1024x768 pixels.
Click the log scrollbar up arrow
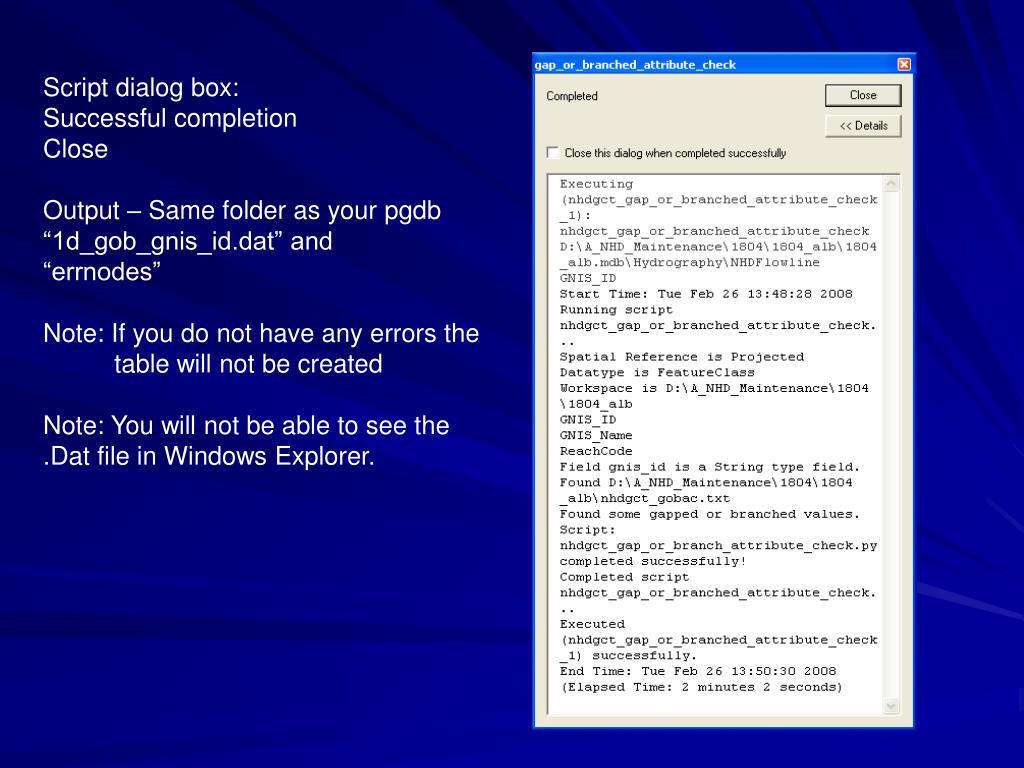click(891, 184)
